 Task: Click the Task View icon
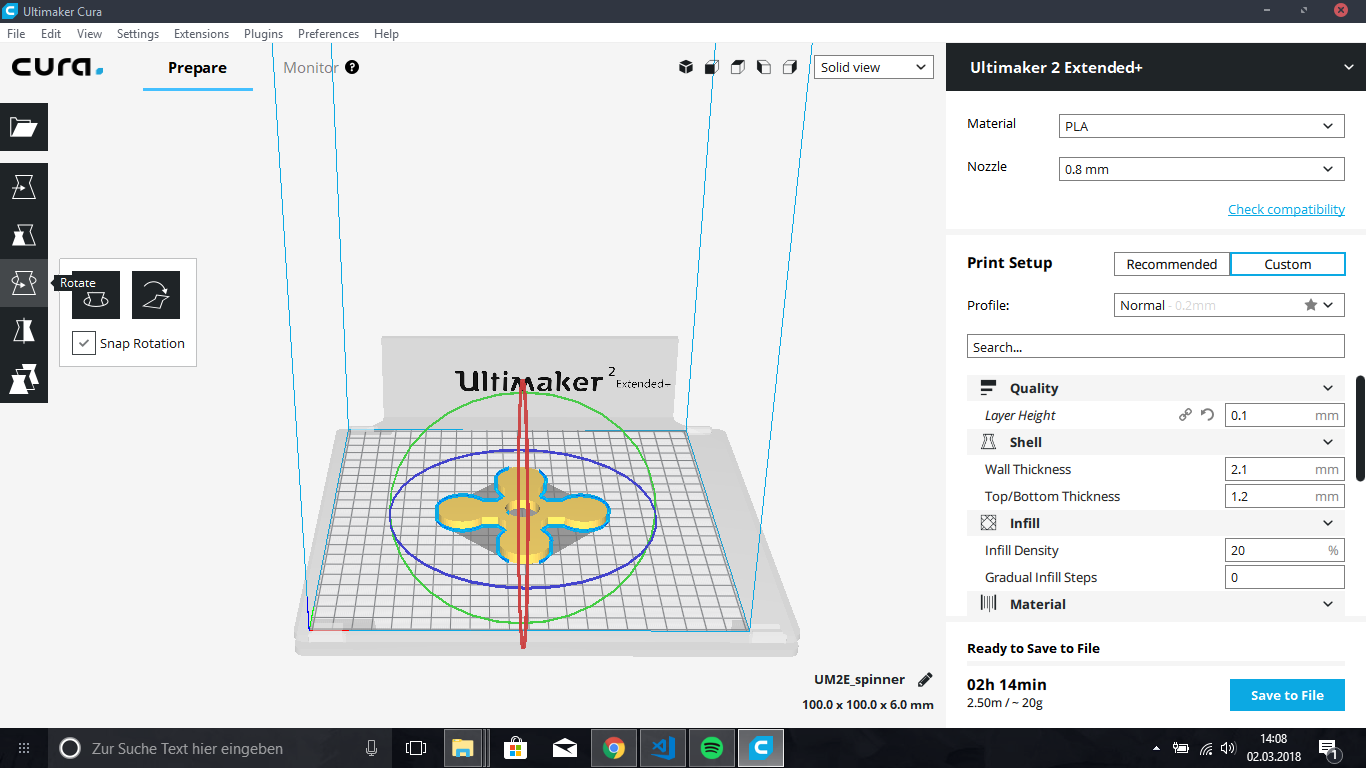click(x=416, y=748)
